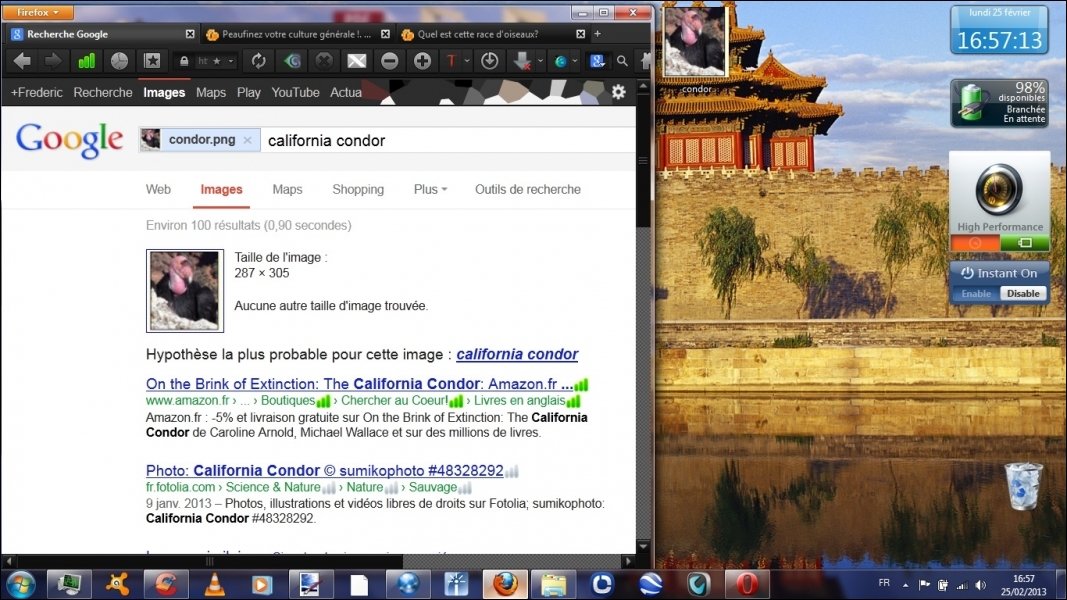Launch VLC from the taskbar

[214, 584]
